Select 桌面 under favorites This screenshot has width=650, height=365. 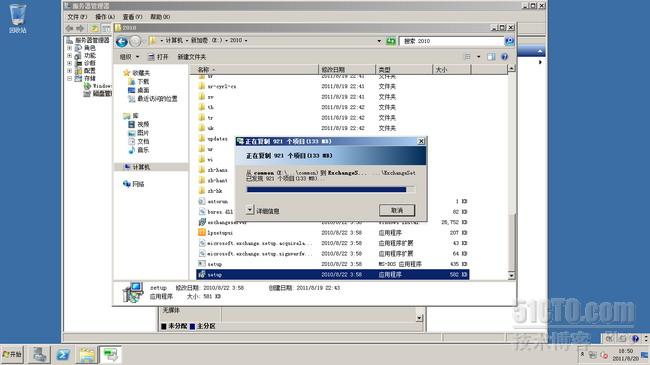tap(138, 90)
